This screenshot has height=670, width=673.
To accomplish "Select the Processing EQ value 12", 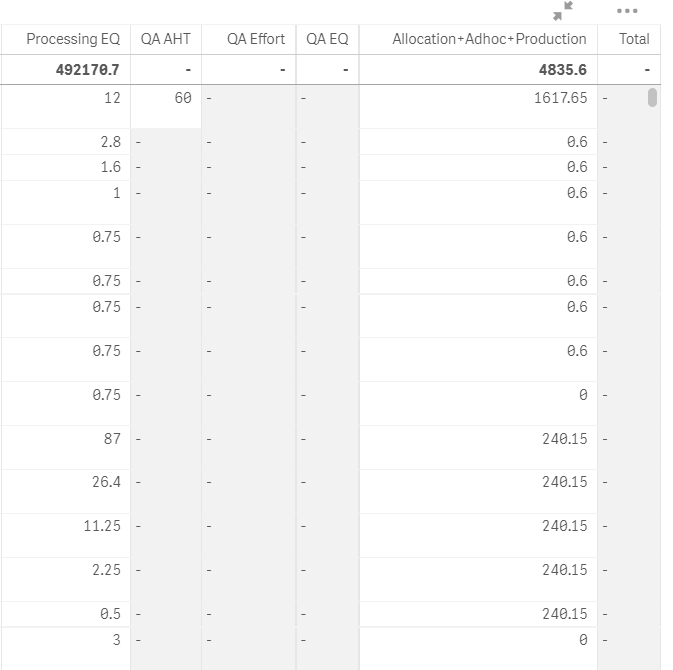I will (111, 98).
